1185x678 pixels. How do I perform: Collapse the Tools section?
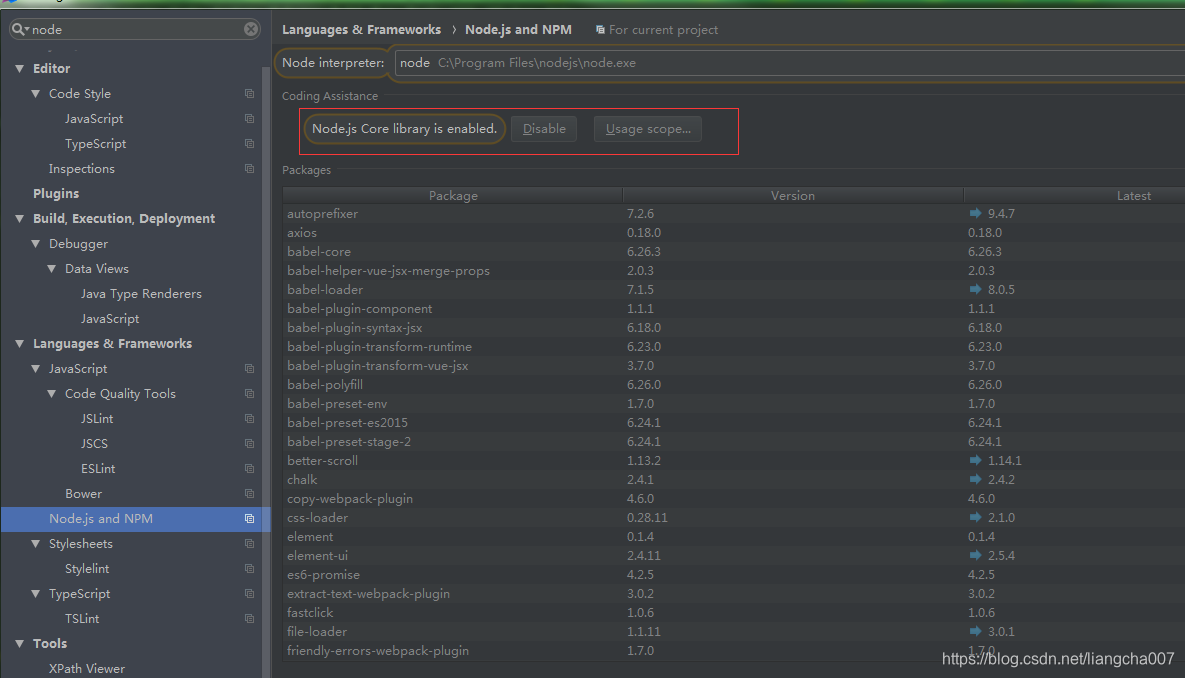[20, 644]
